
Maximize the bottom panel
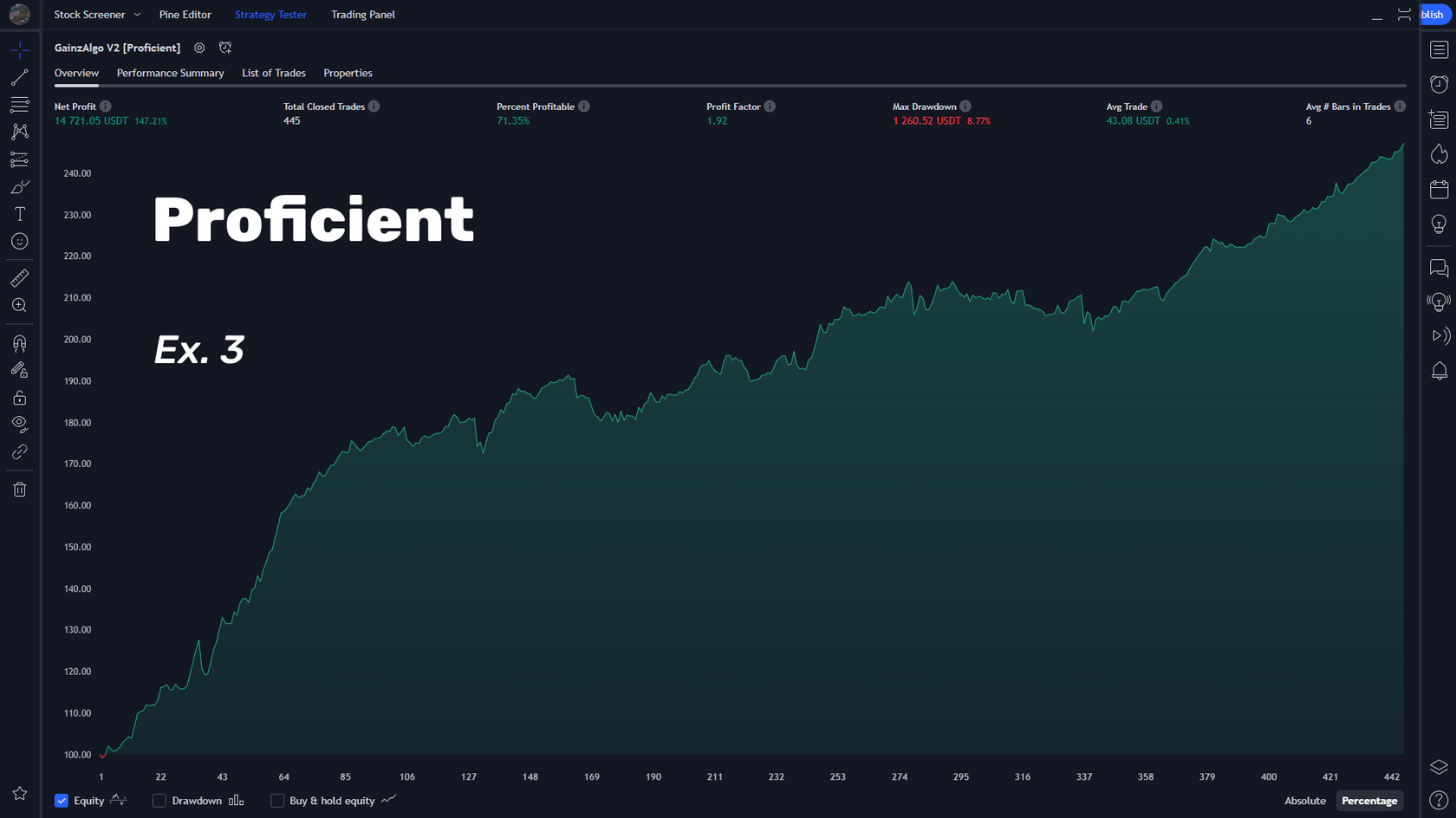pos(1404,15)
